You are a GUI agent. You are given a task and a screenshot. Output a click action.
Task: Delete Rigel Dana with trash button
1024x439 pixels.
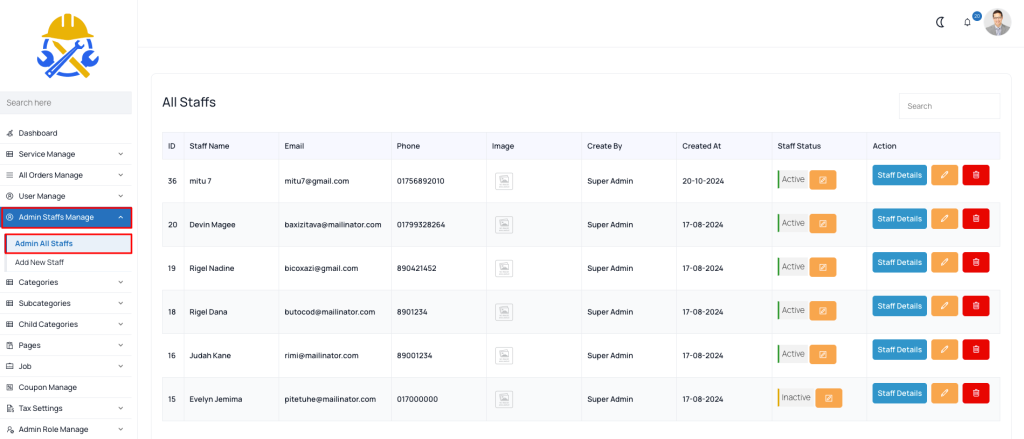tap(976, 306)
